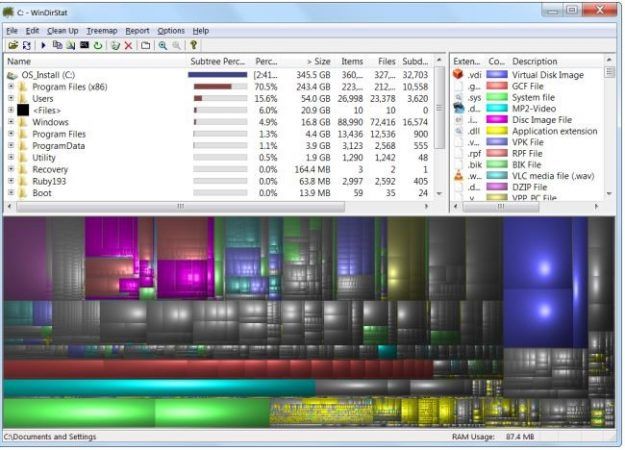Expand the Utility folder node
Image resolution: width=625 pixels, height=450 pixels.
pos(11,157)
